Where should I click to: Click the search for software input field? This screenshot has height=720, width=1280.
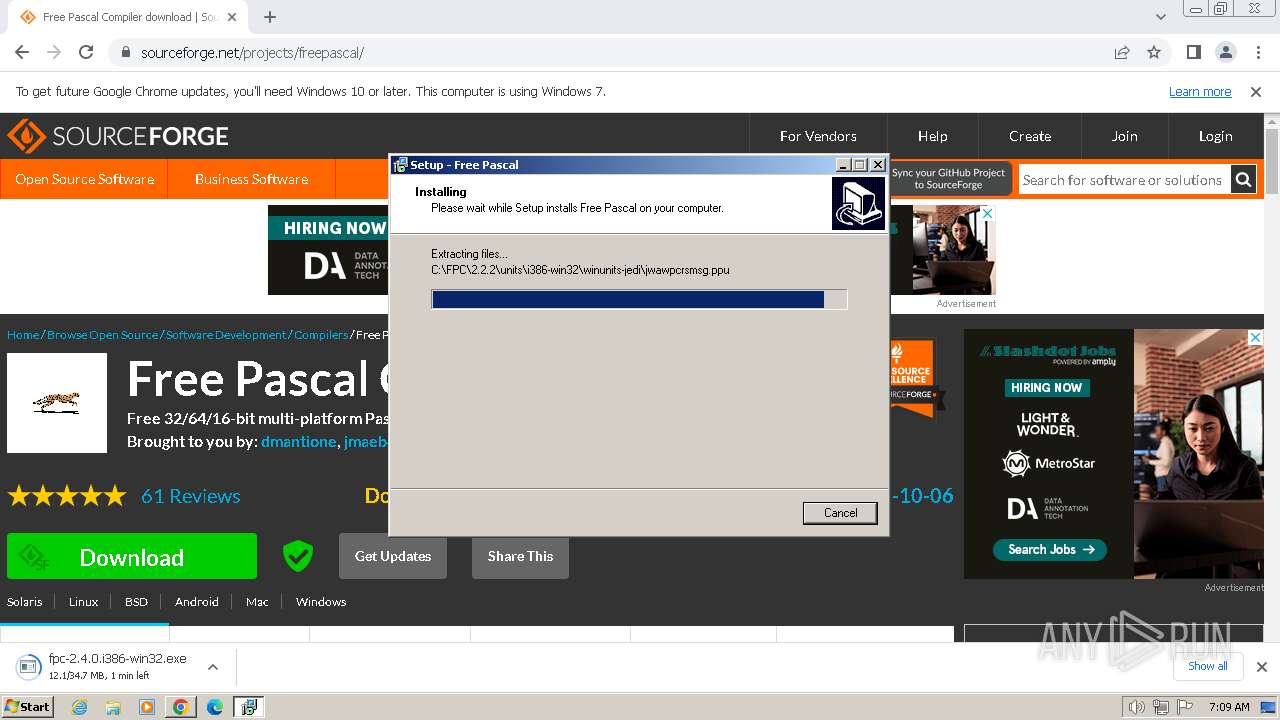[x=1124, y=180]
